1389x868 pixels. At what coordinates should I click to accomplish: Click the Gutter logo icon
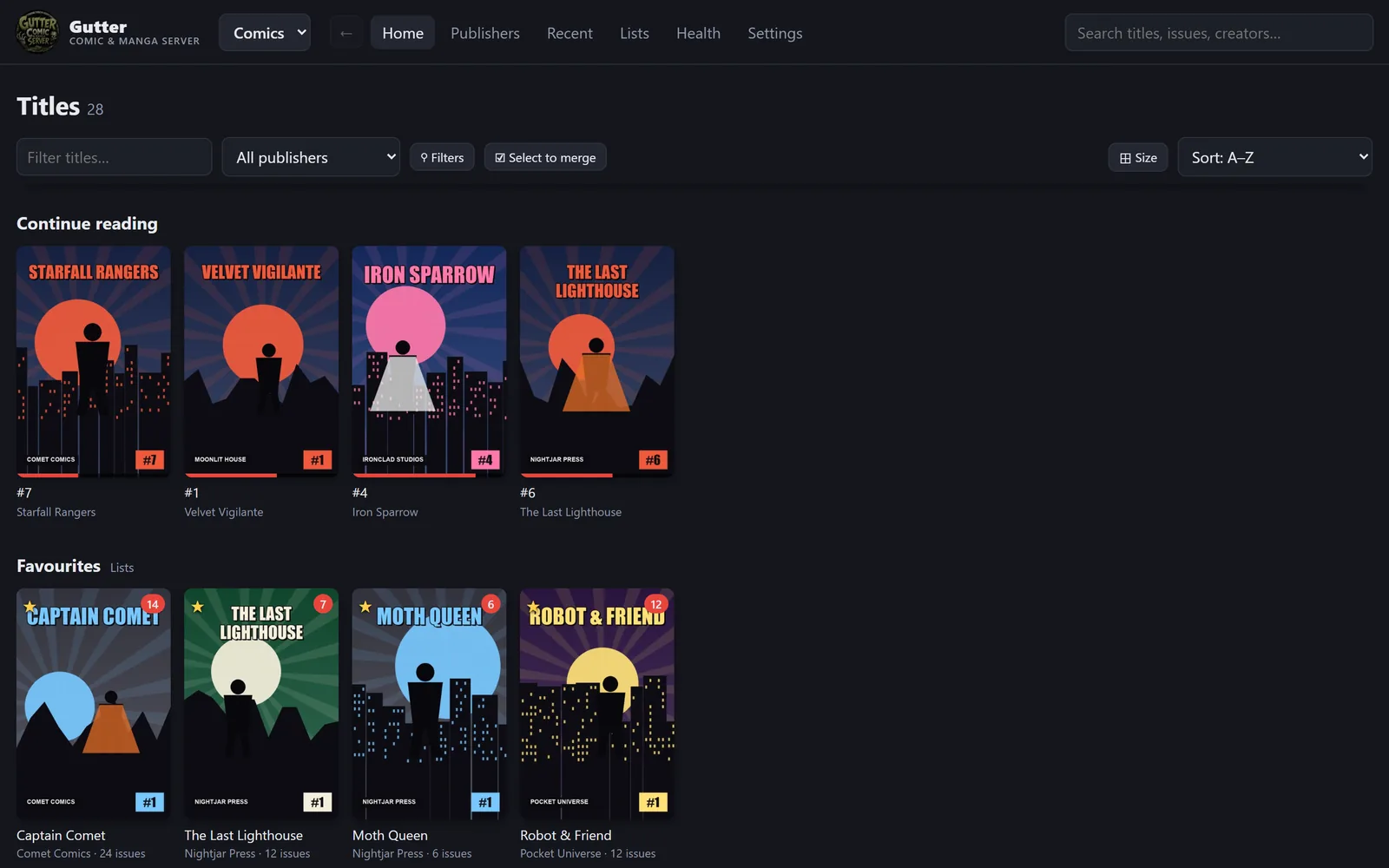(x=37, y=33)
